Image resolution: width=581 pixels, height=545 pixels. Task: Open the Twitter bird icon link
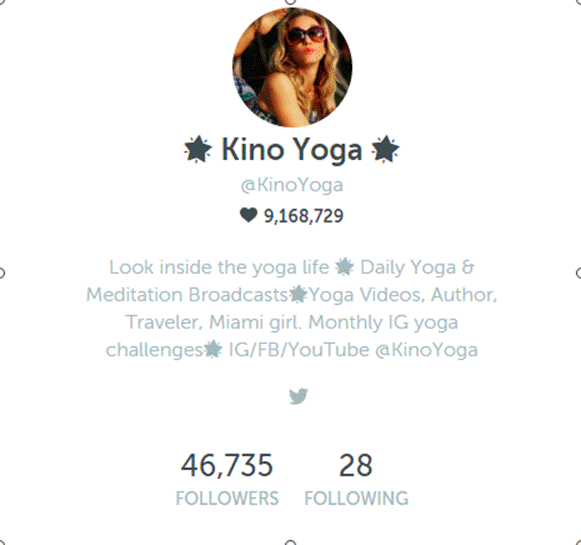tap(298, 396)
